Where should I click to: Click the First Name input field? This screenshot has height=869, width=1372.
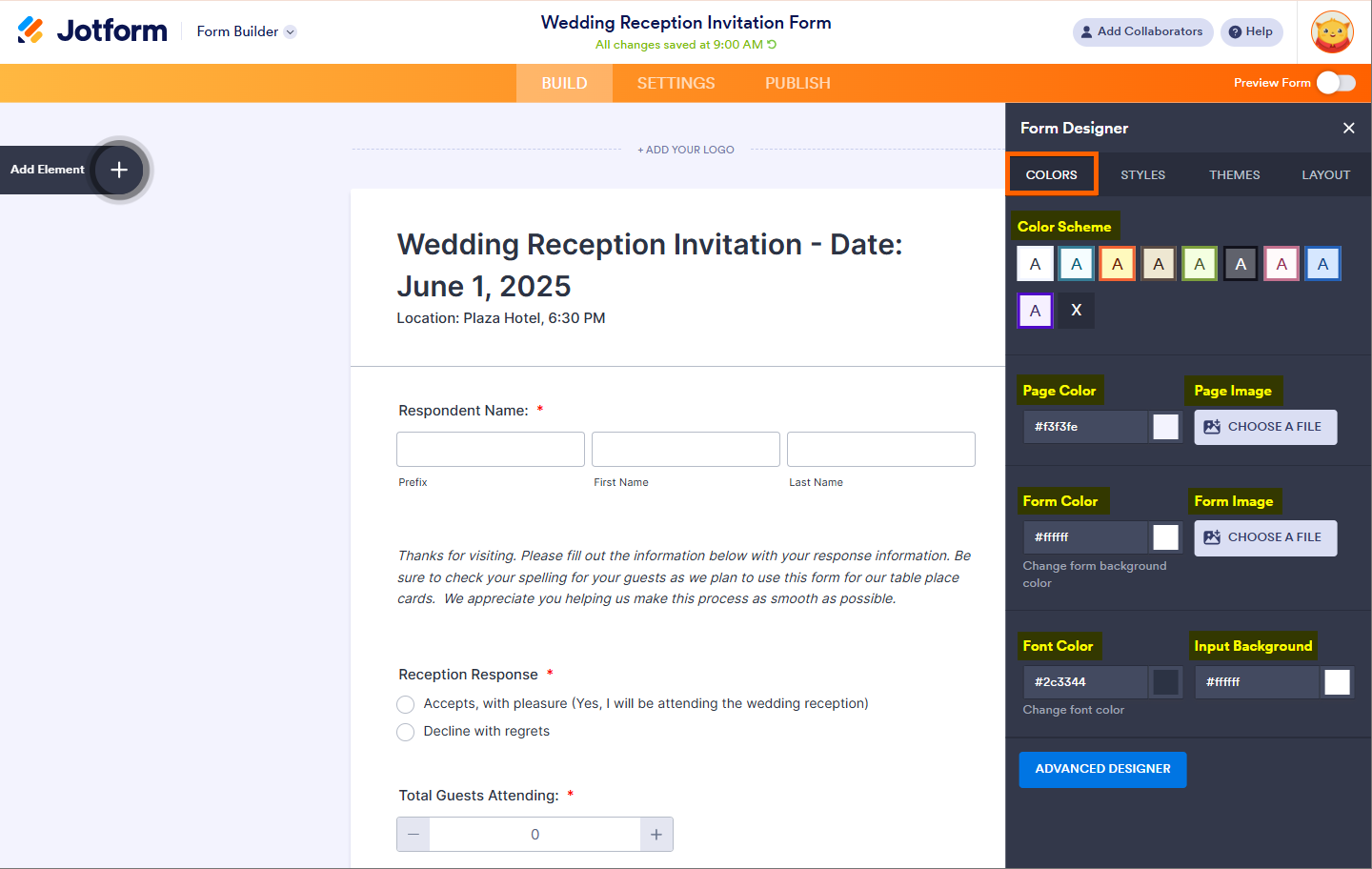click(x=686, y=449)
